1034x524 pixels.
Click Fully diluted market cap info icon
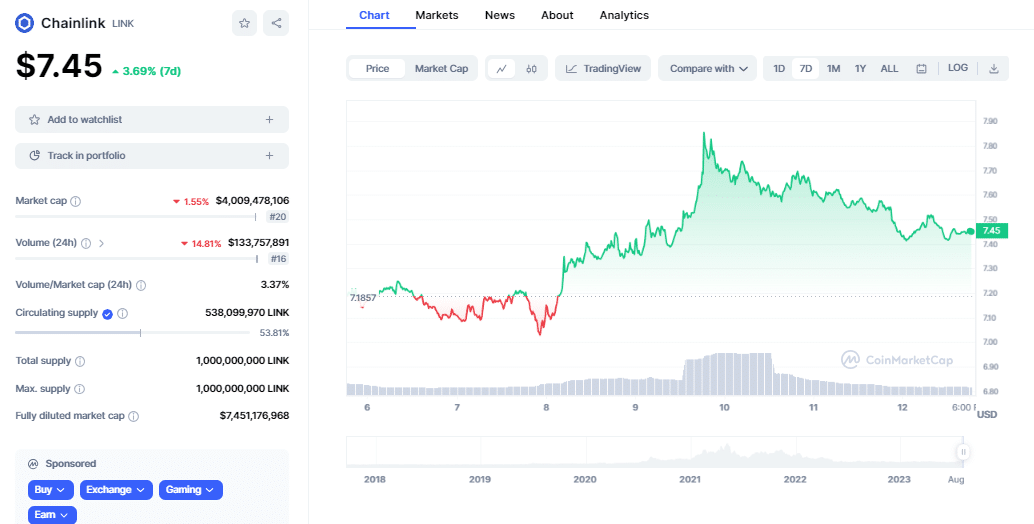[x=133, y=417]
